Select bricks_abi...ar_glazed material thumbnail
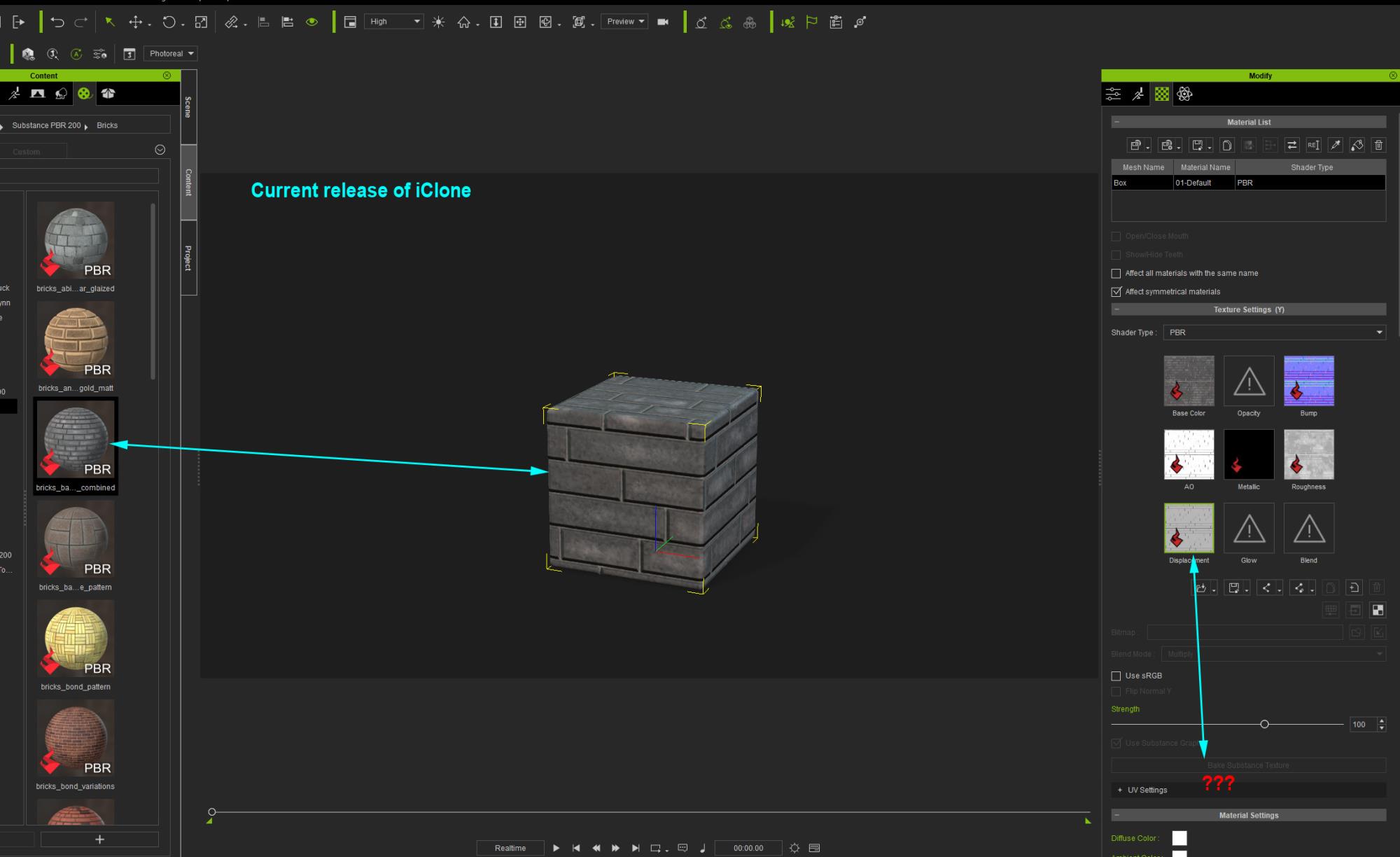Screen dimensions: 1400x857 (x=76, y=241)
